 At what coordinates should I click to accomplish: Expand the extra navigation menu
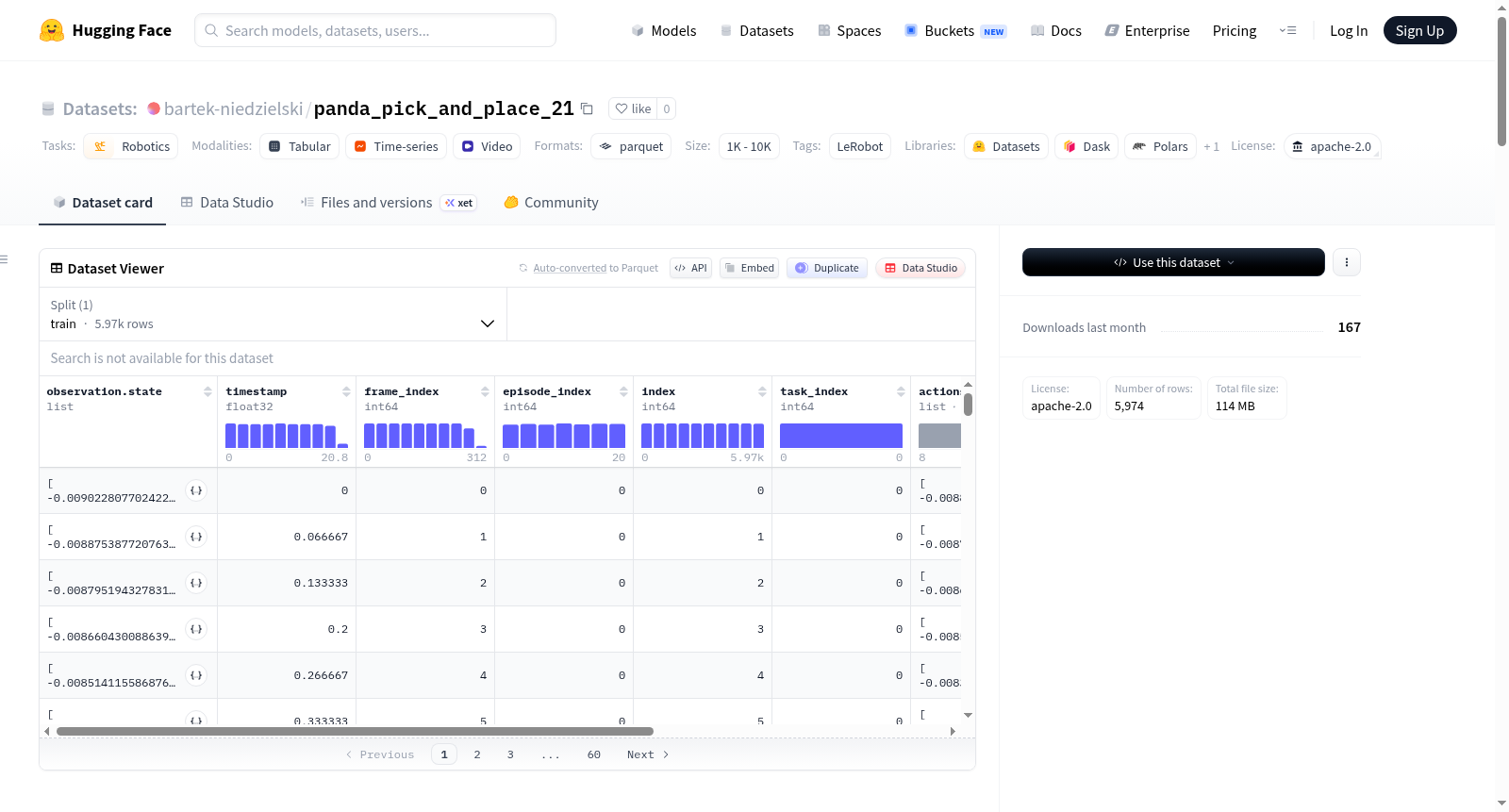click(1287, 30)
